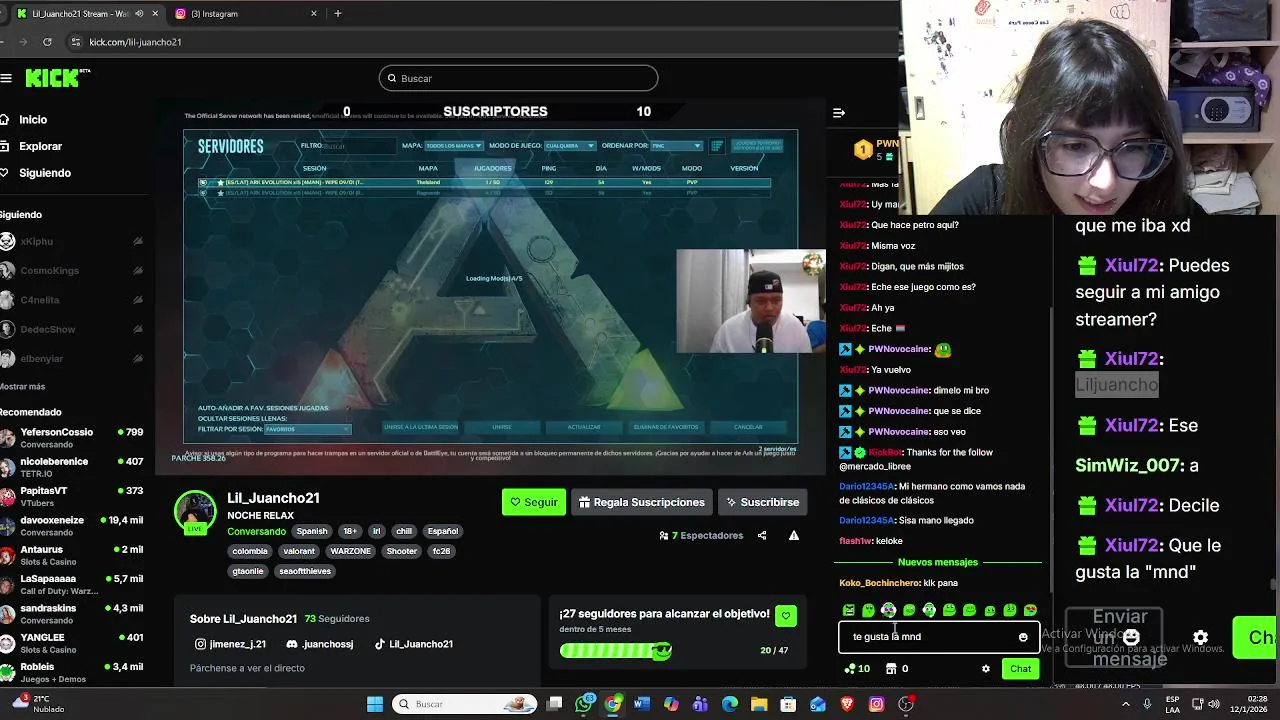Open Microsoft Word from taskbar
The image size is (1280, 720).
pyautogui.click(x=641, y=704)
